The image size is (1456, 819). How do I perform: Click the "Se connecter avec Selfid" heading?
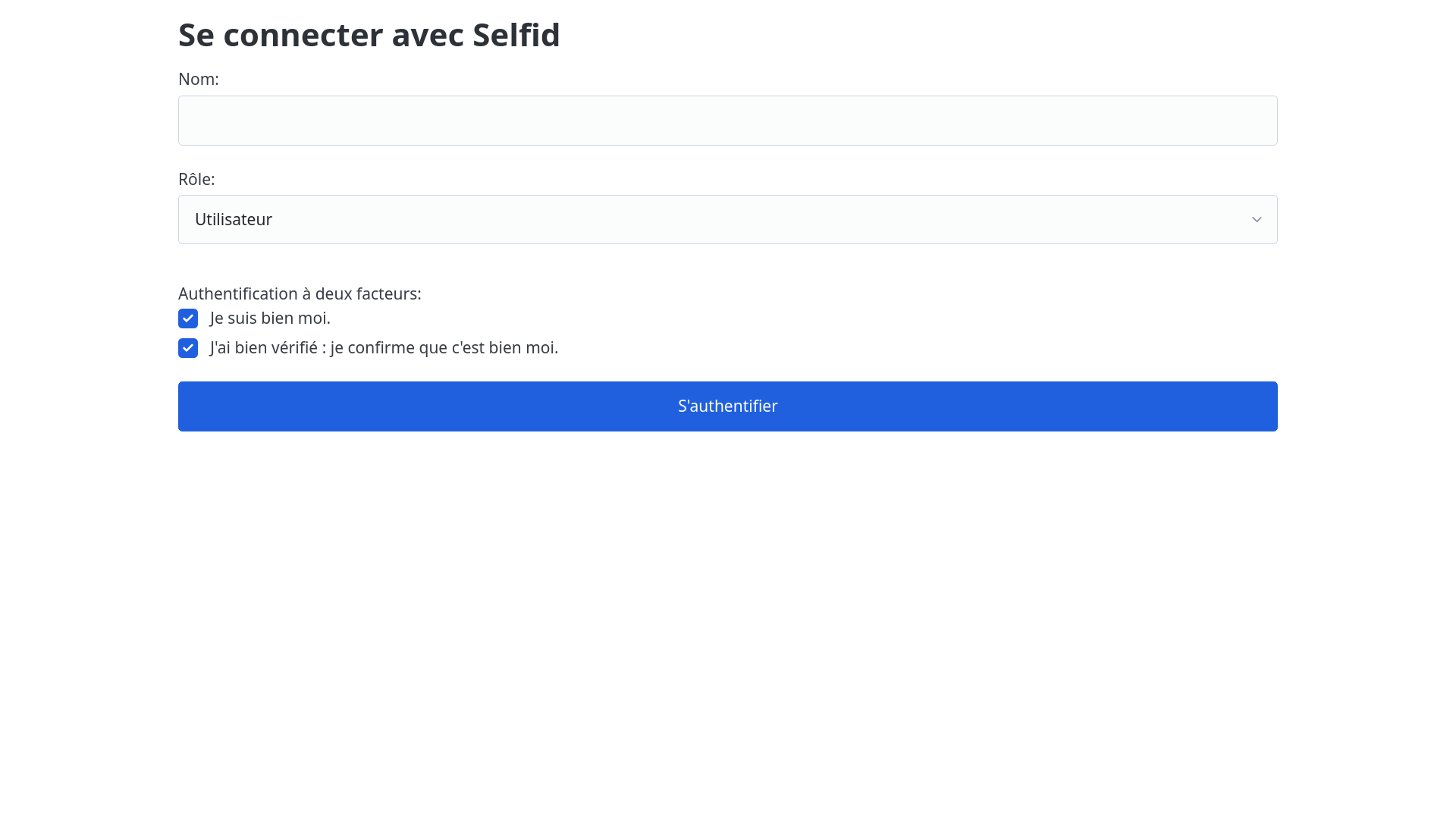coord(369,35)
